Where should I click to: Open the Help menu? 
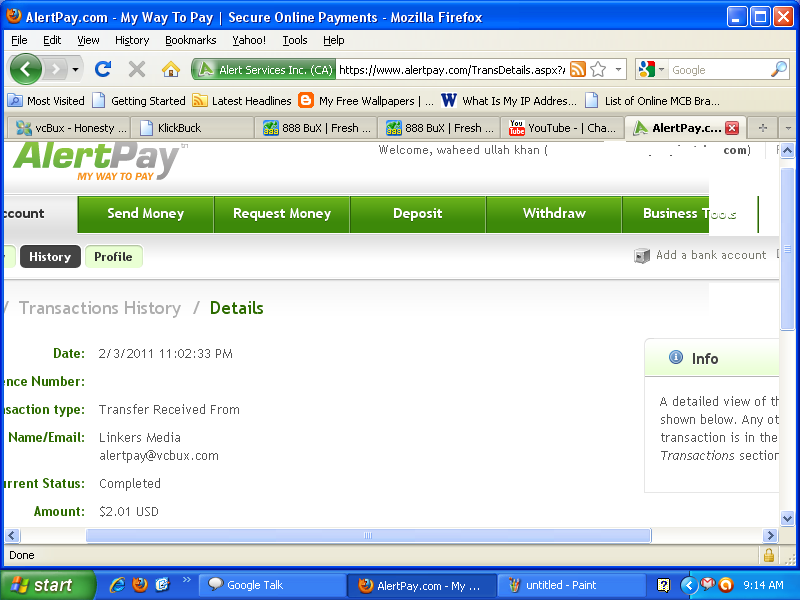[334, 40]
